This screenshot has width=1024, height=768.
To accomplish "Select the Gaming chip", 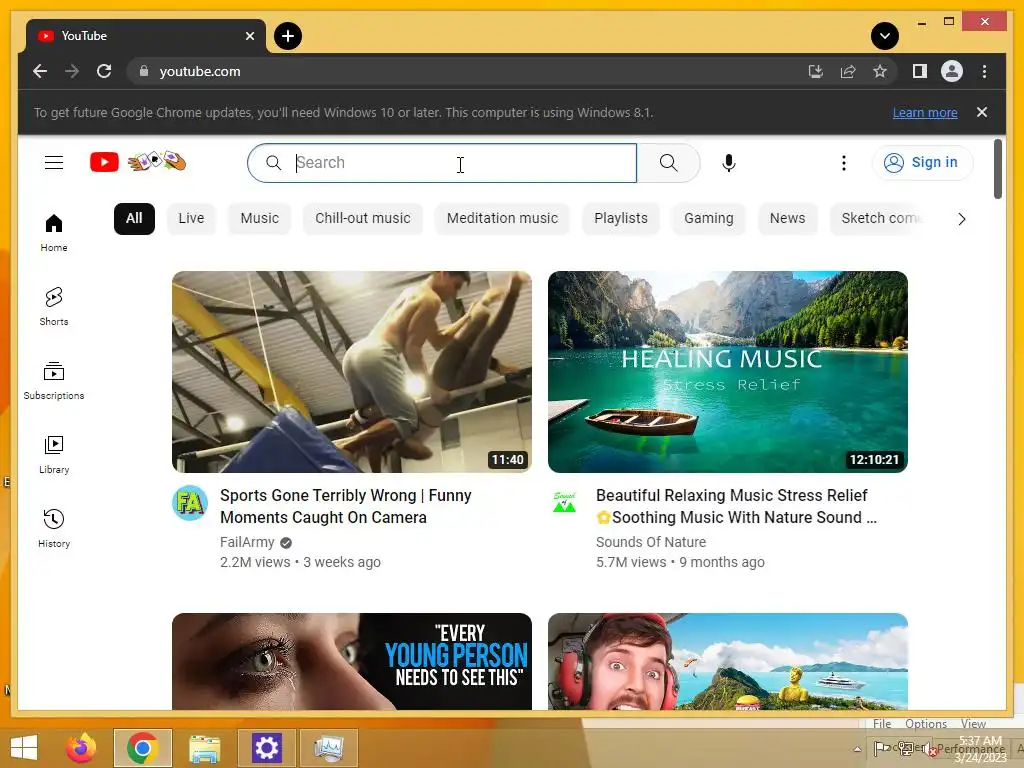I will click(709, 218).
